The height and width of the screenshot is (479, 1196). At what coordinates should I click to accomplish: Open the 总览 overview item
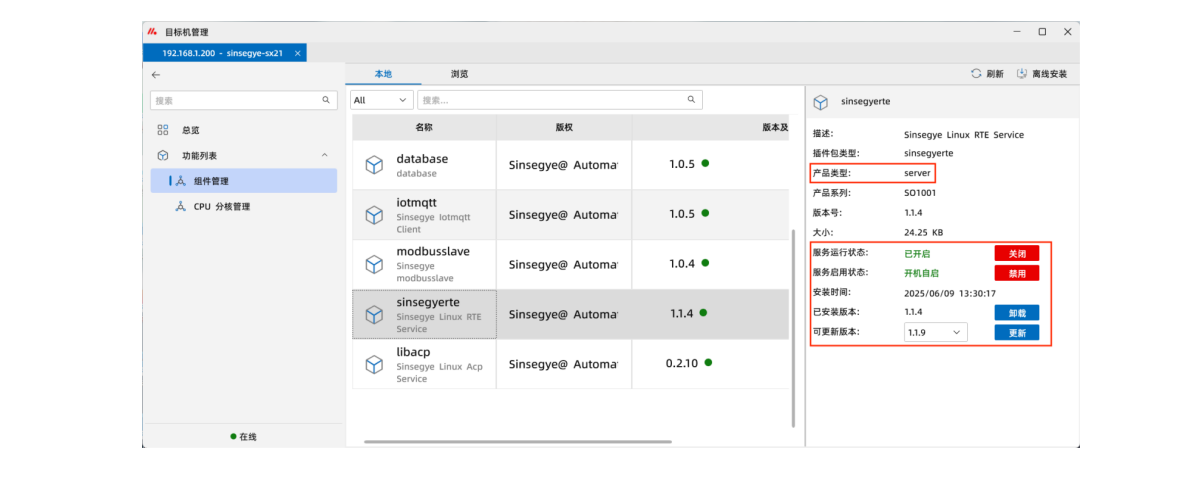pos(190,130)
